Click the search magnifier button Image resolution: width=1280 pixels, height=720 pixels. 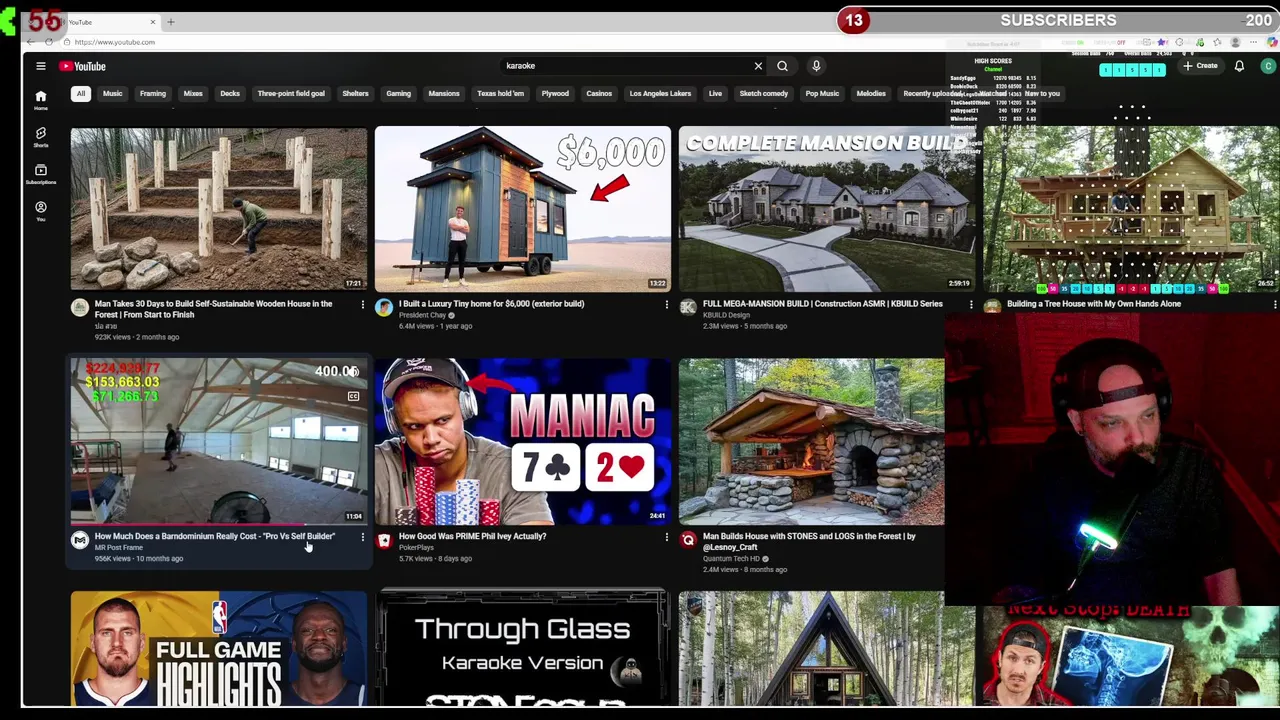[782, 66]
